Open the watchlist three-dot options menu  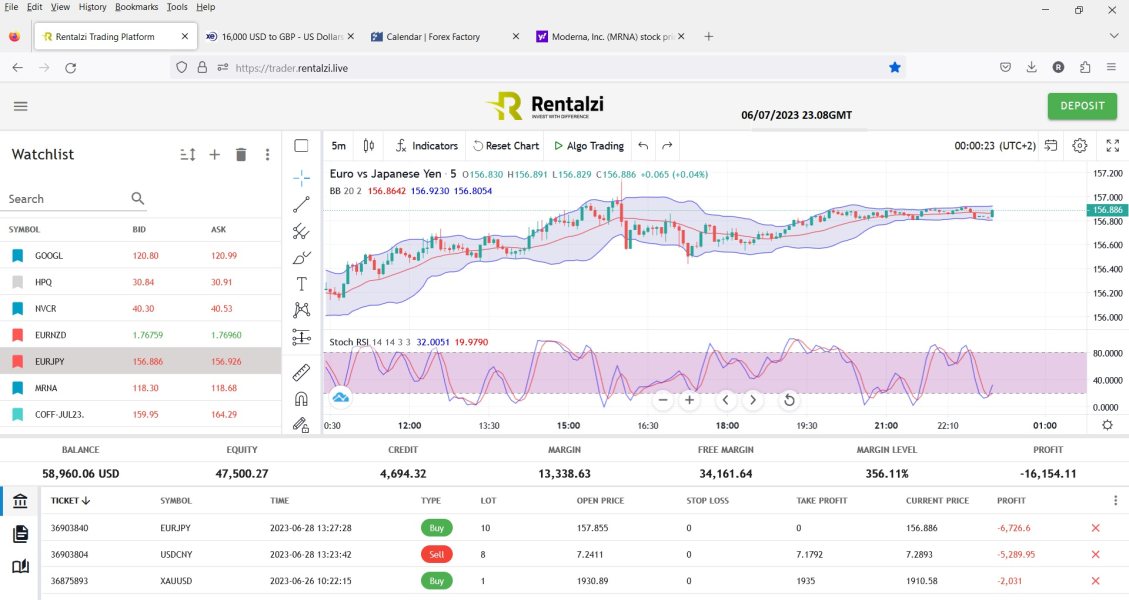[x=267, y=155]
